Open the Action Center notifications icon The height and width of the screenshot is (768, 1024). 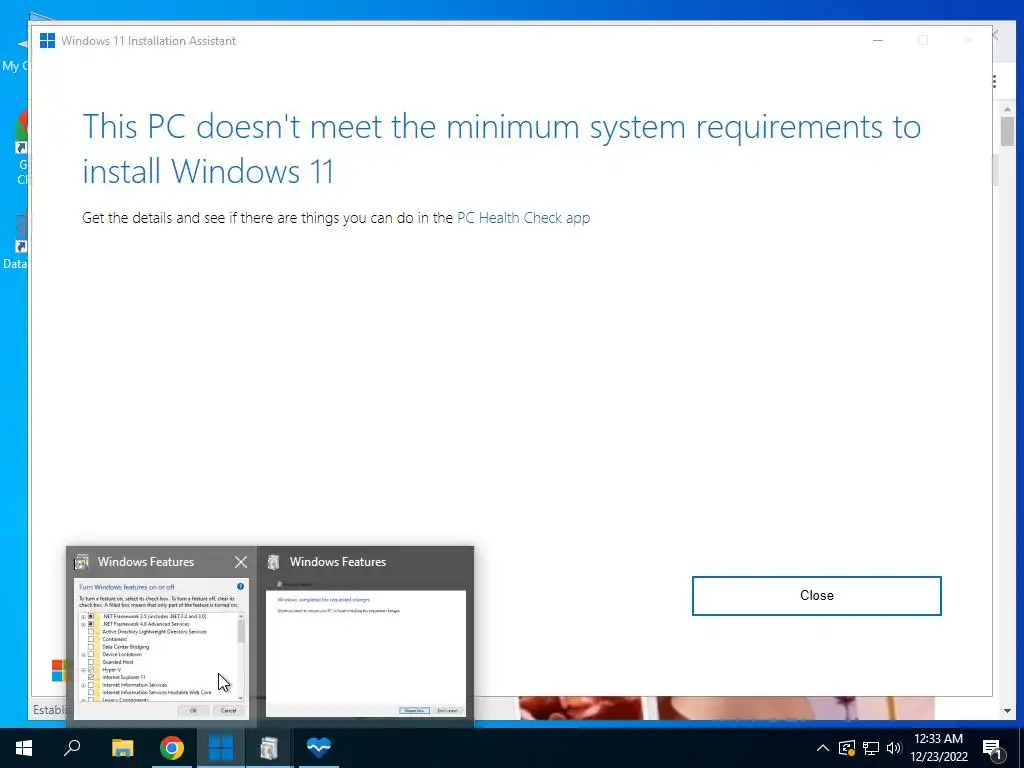[993, 748]
